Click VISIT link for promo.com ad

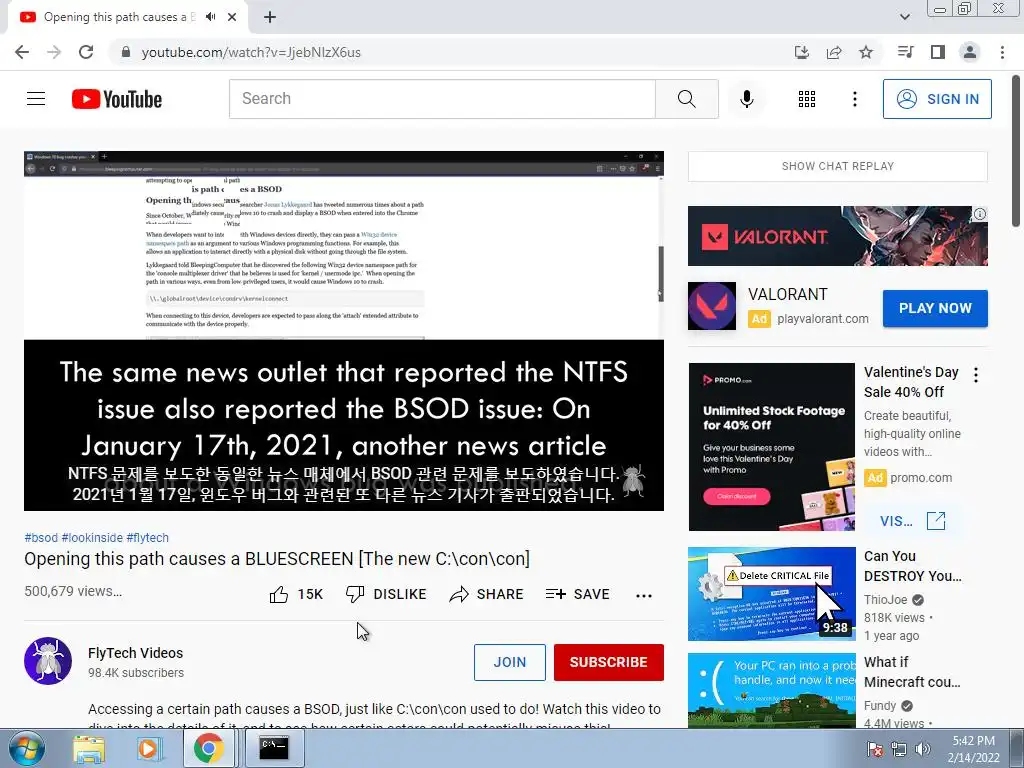[x=912, y=520]
